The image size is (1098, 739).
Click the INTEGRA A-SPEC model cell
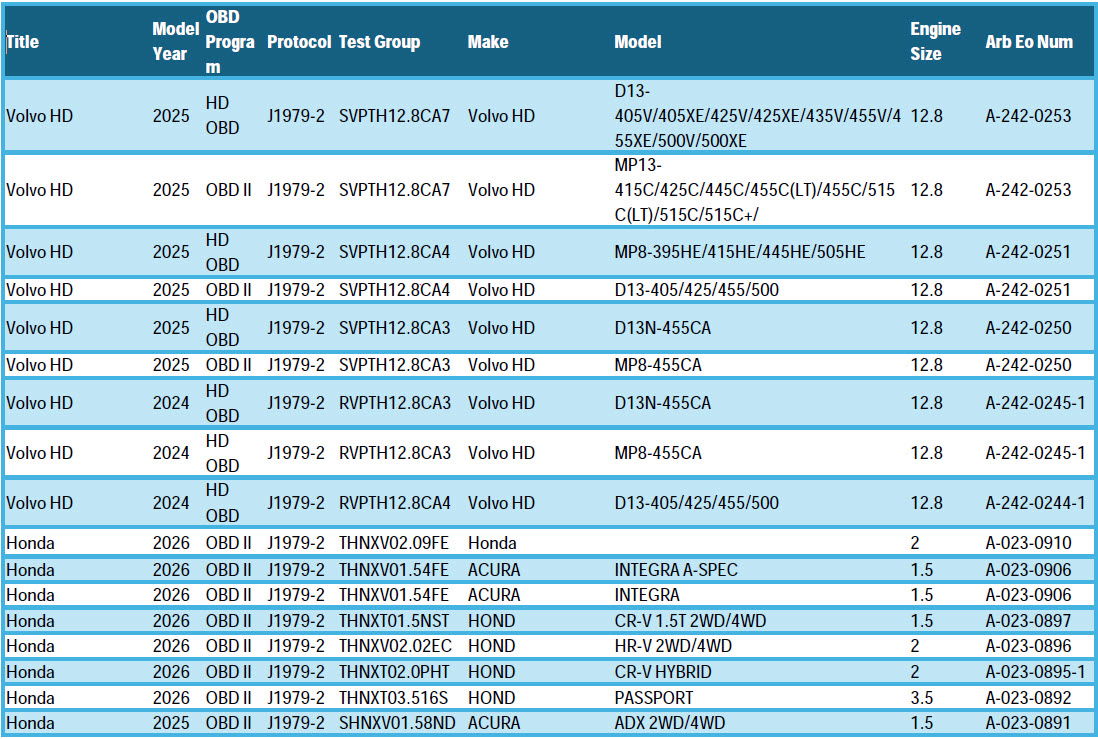(676, 570)
